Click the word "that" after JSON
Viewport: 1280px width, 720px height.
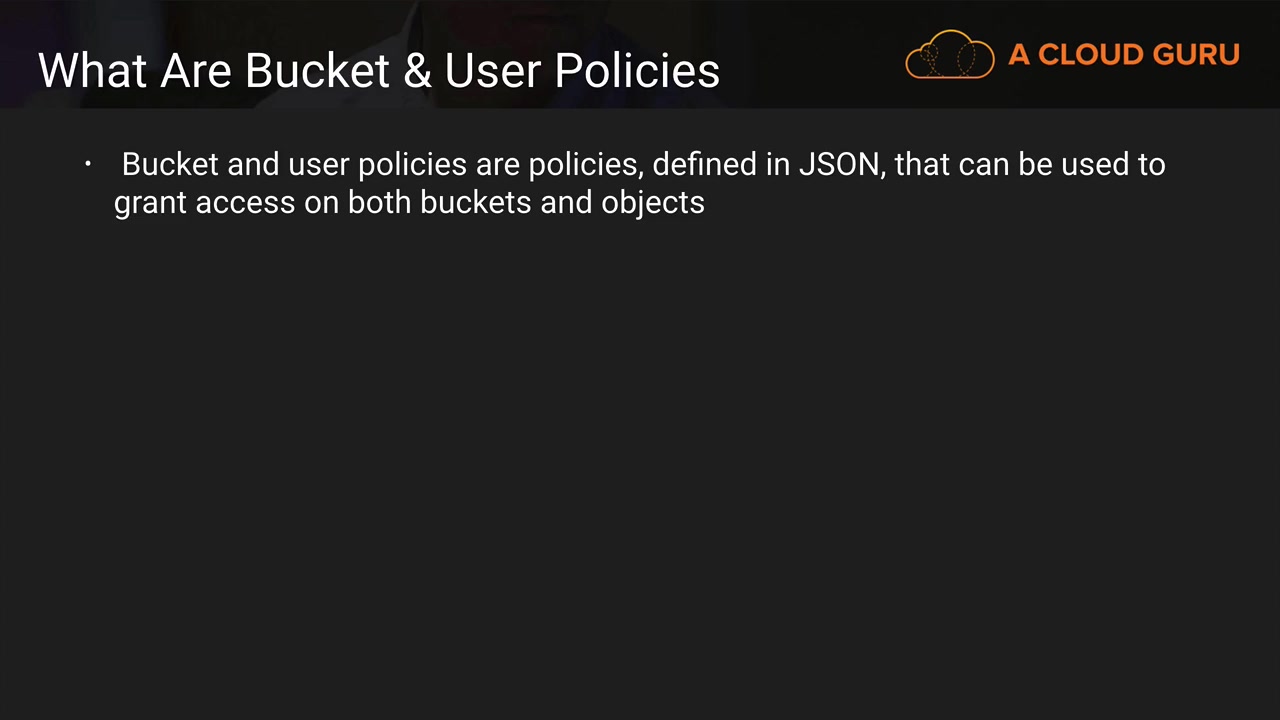(922, 164)
